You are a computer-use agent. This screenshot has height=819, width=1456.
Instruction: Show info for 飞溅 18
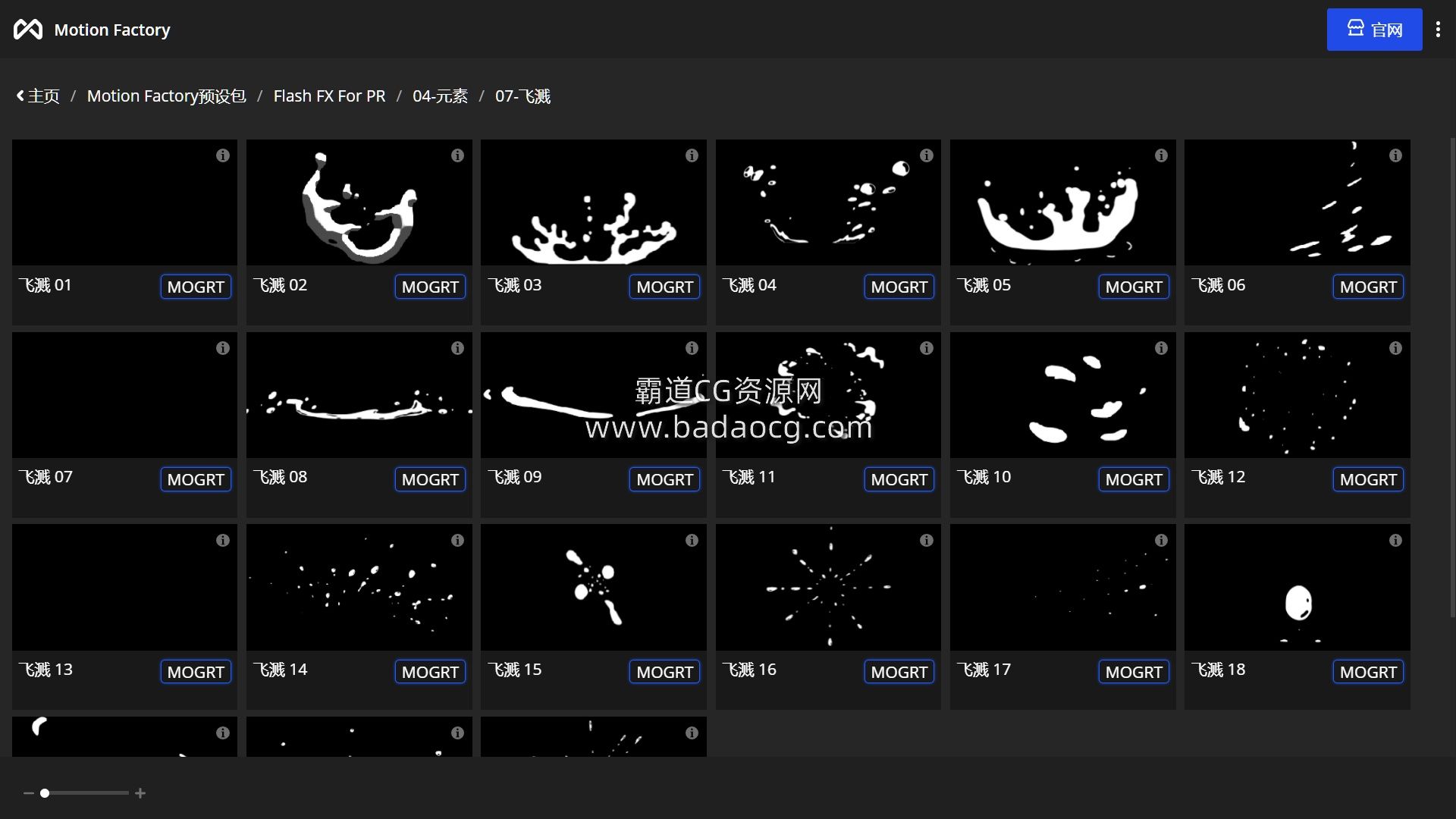tap(1395, 541)
